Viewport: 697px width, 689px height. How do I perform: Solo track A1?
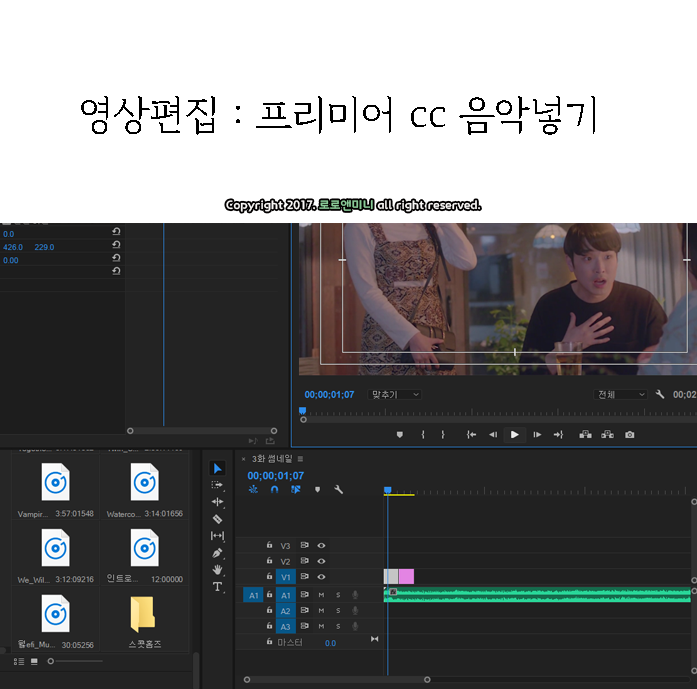coord(338,595)
